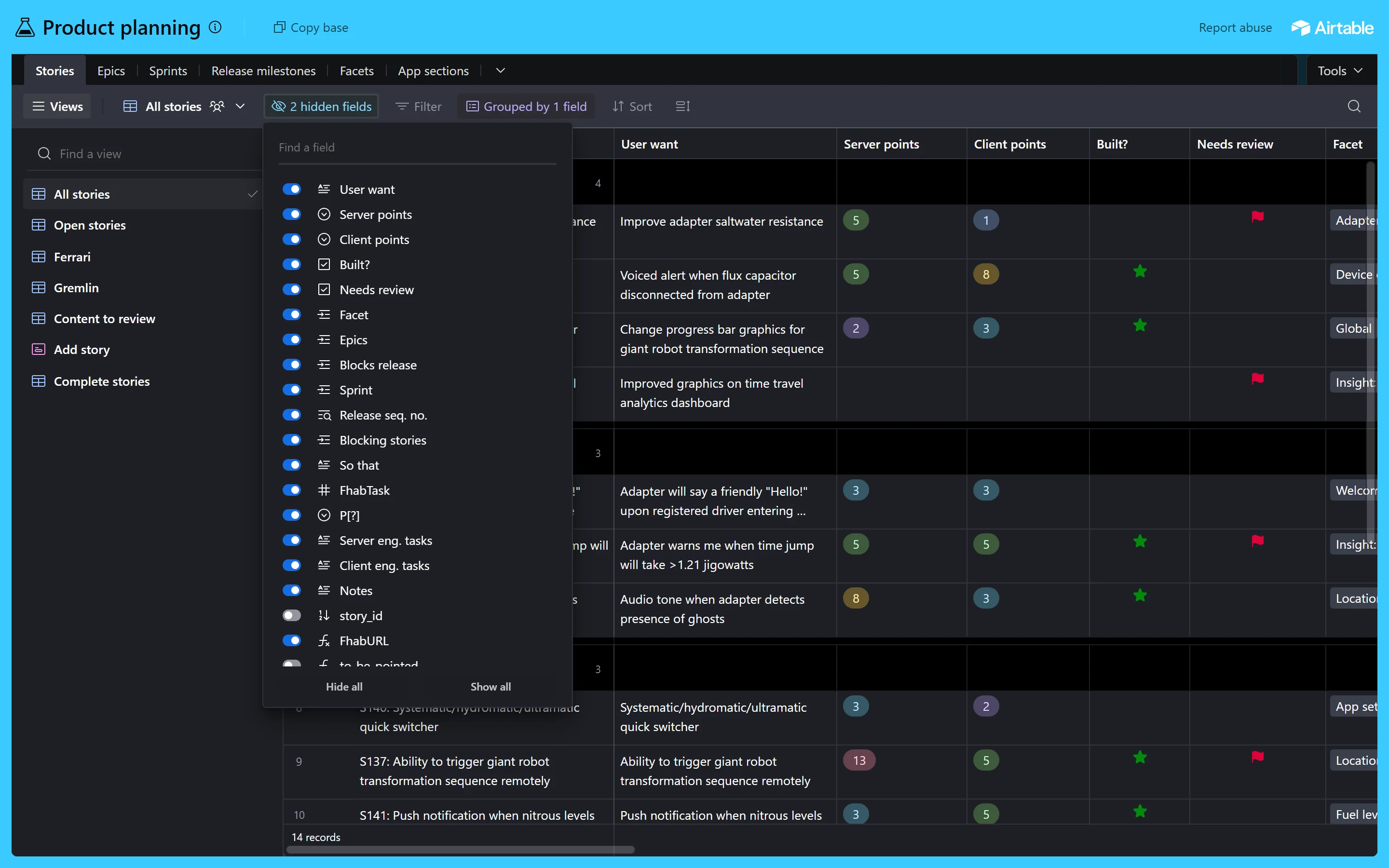Click the Report abuse link
The width and height of the screenshot is (1389, 868).
click(x=1235, y=27)
